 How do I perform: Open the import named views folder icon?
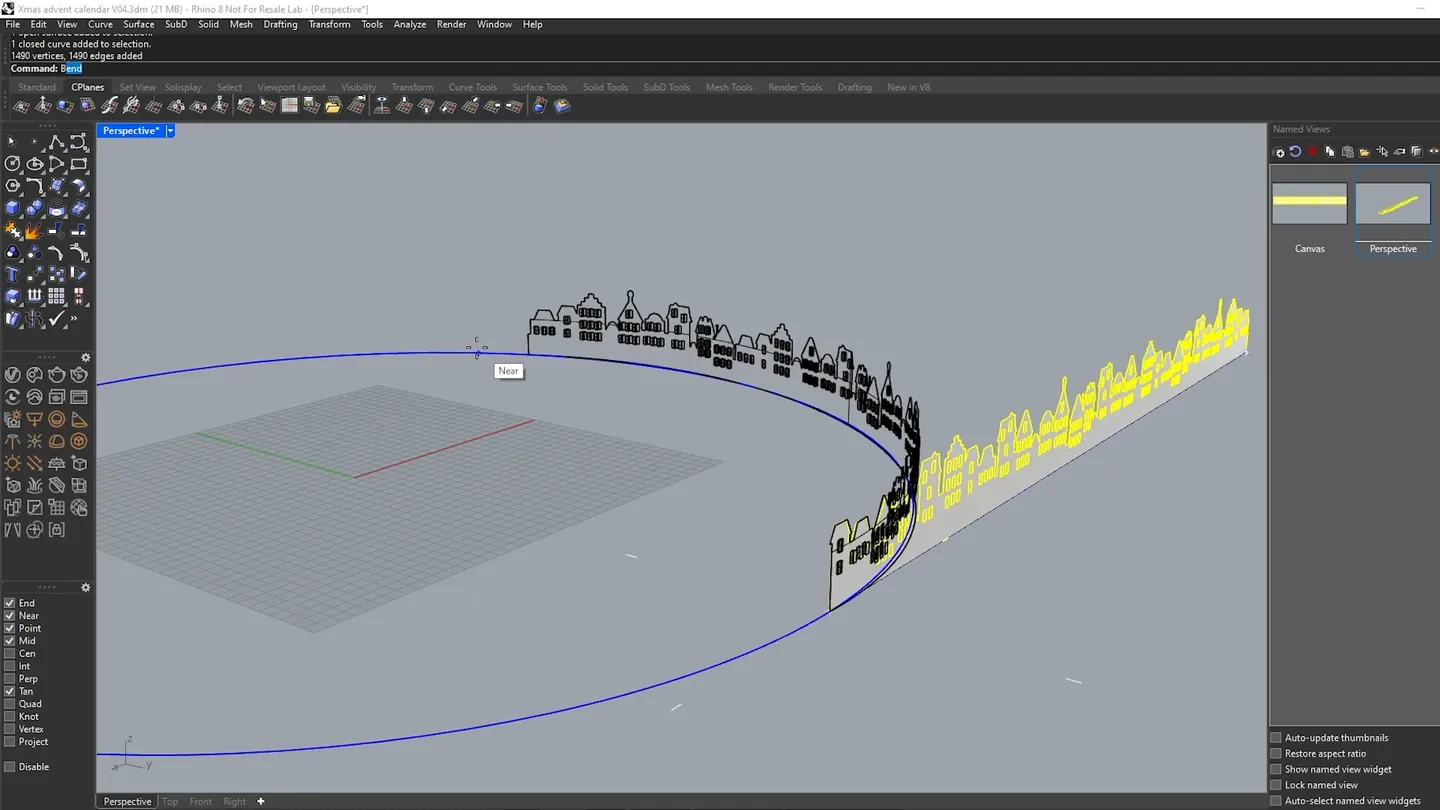tap(1364, 152)
